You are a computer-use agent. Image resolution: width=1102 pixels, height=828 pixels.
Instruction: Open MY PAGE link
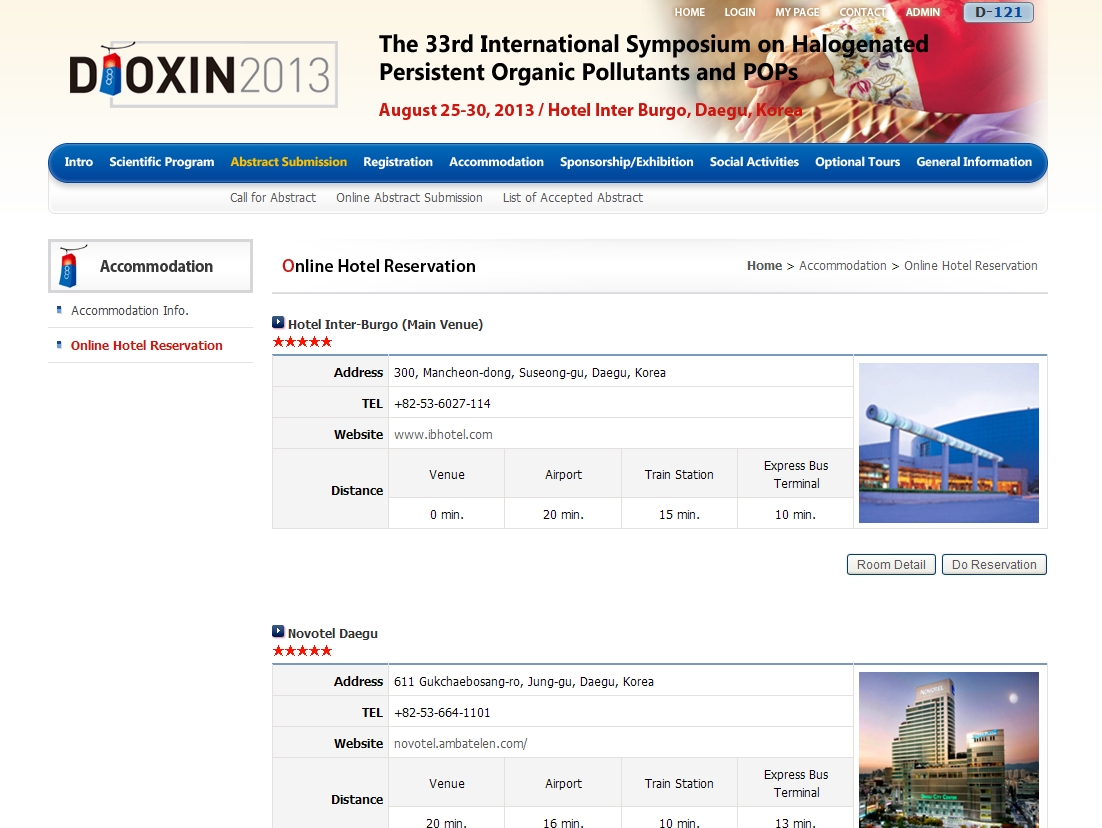point(797,12)
